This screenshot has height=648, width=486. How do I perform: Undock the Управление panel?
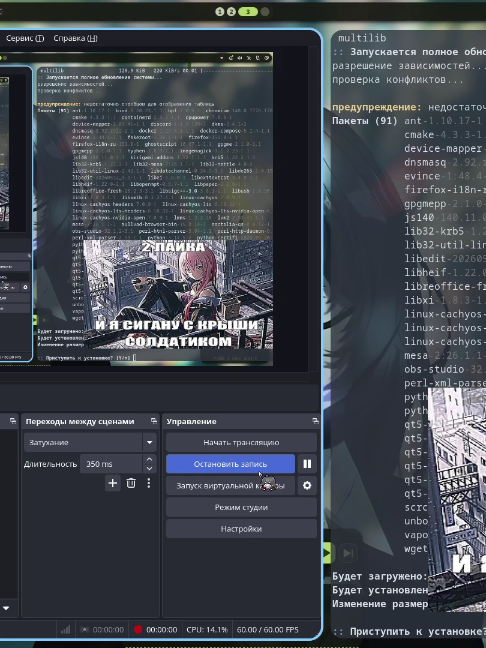coord(315,421)
